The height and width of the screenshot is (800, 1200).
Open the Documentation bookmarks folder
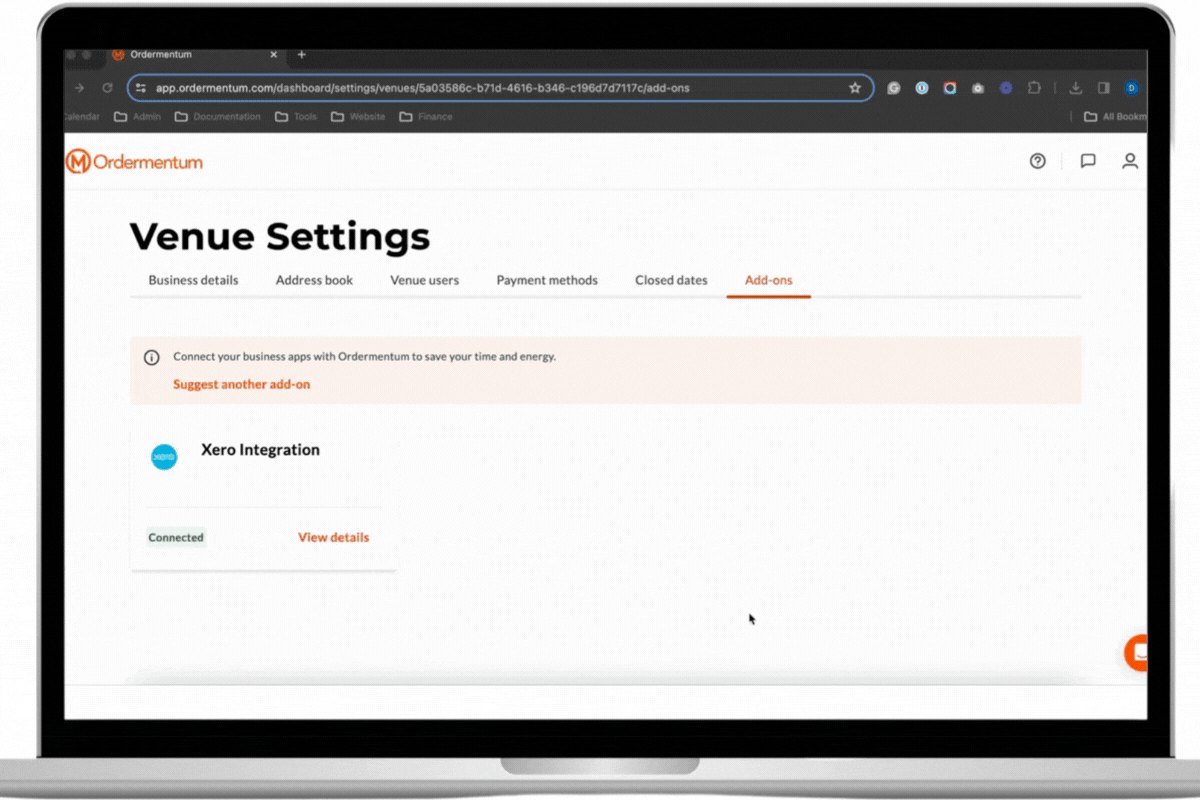(x=217, y=117)
